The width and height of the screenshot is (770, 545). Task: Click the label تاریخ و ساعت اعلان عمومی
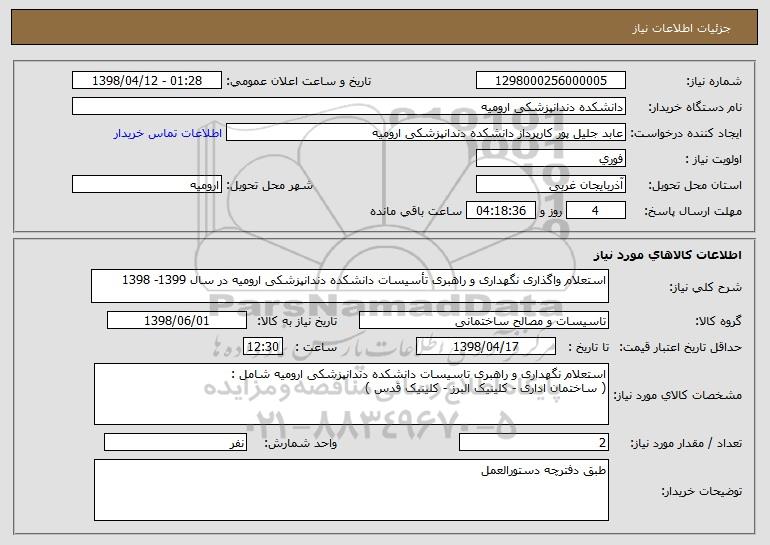[299, 81]
